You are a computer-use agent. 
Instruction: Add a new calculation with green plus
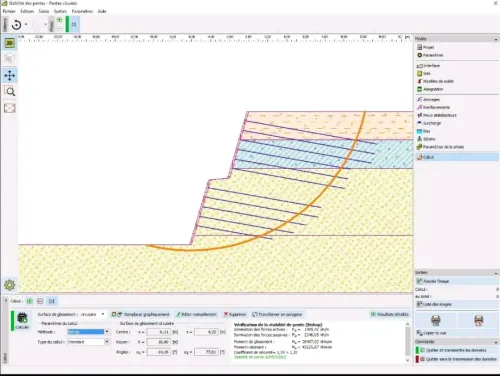(x=29, y=301)
